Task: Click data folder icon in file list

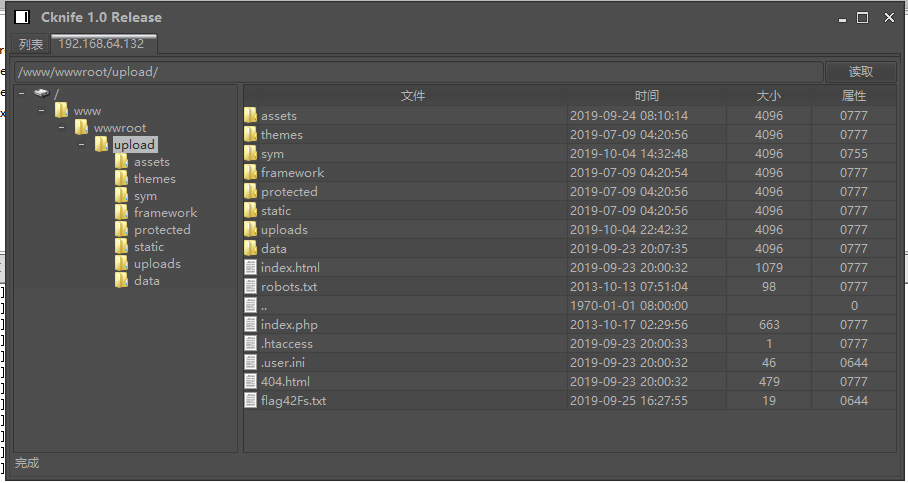Action: [x=250, y=248]
